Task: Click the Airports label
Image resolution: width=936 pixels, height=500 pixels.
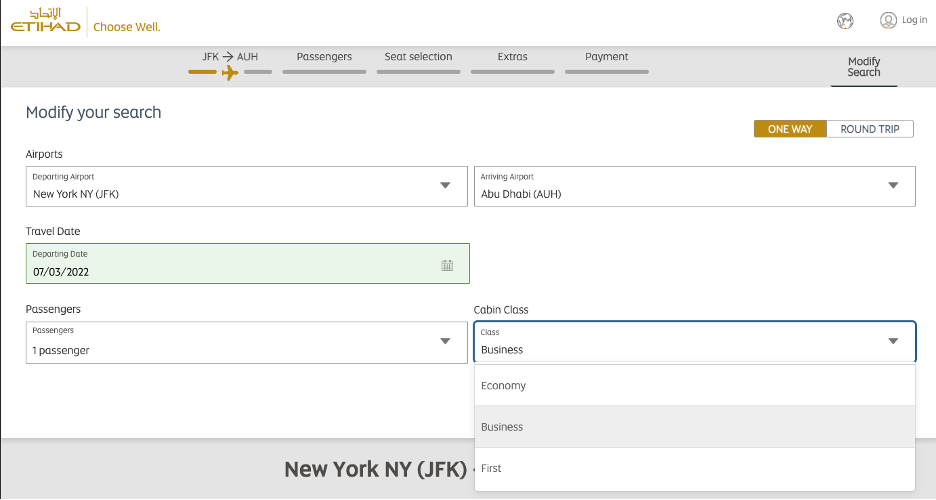Action: 44,154
